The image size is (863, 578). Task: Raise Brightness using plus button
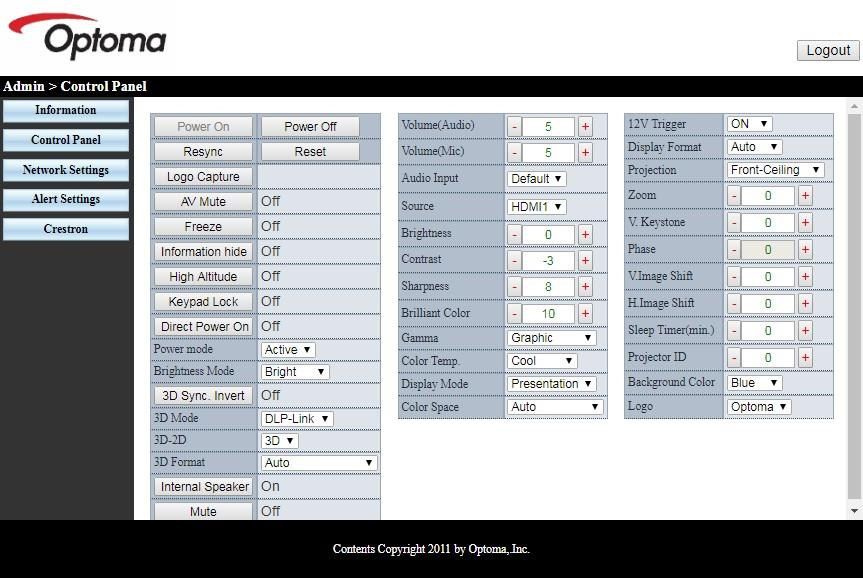585,235
